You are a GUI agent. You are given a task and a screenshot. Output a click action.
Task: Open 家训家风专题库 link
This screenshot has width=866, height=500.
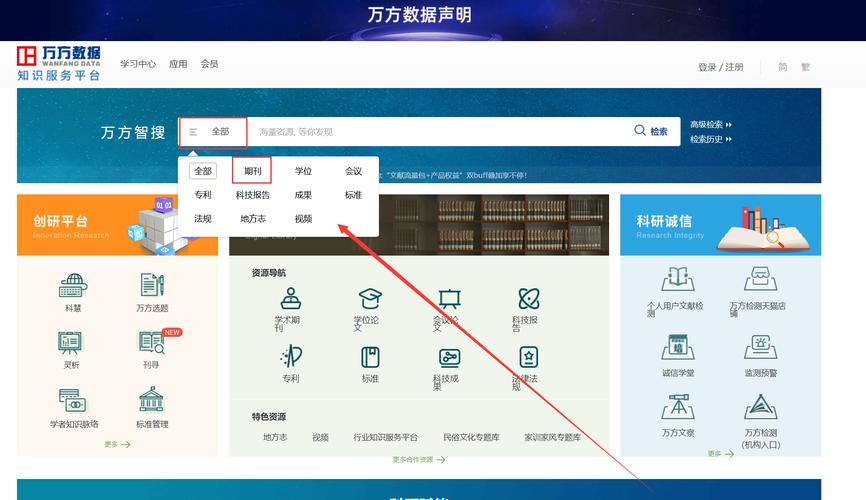pyautogui.click(x=552, y=437)
